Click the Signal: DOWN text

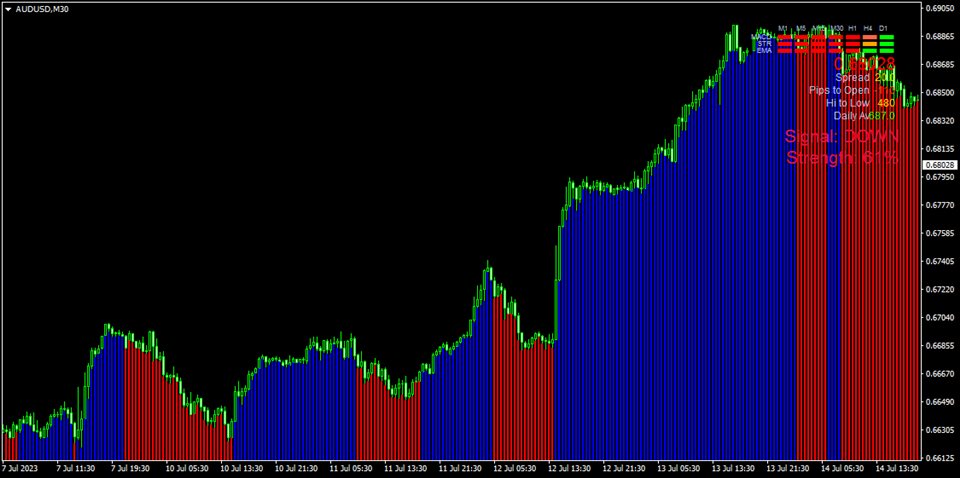click(842, 137)
